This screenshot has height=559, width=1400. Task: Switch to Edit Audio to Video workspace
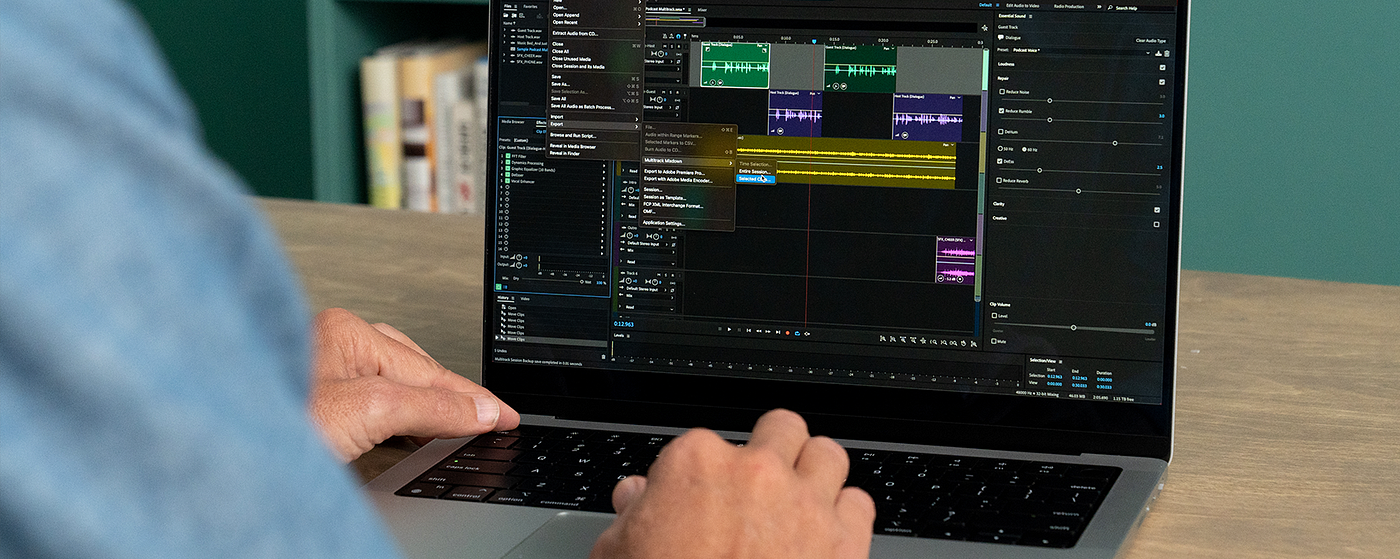[1023, 6]
